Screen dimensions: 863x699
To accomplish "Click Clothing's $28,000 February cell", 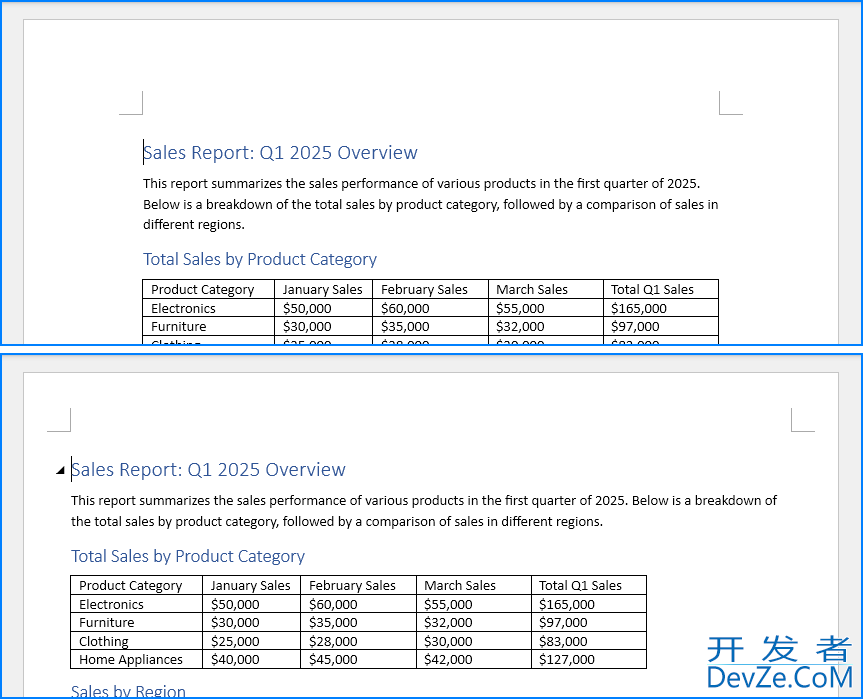I will pyautogui.click(x=358, y=641).
